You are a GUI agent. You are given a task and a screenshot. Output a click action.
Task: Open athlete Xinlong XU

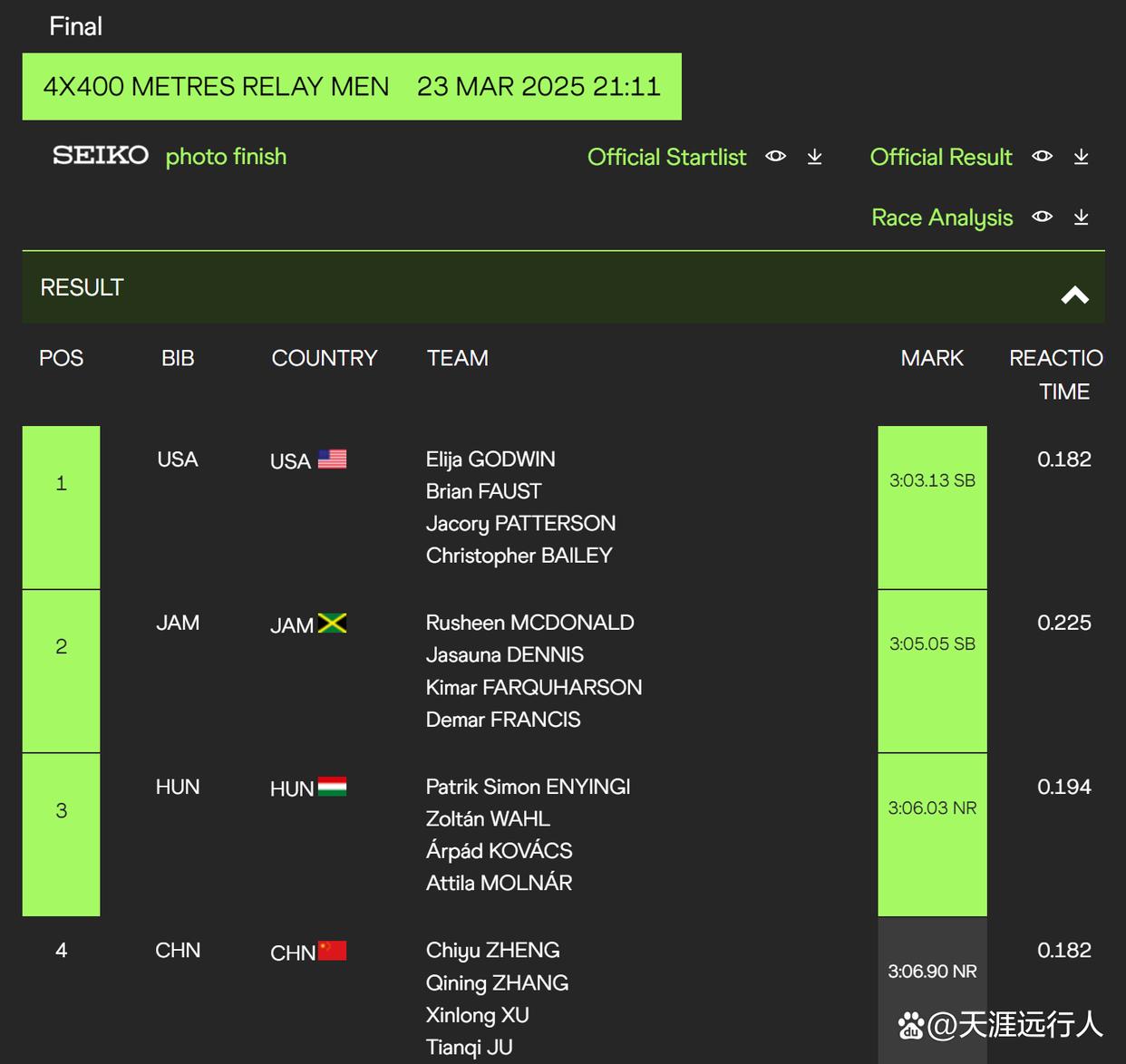[477, 1015]
